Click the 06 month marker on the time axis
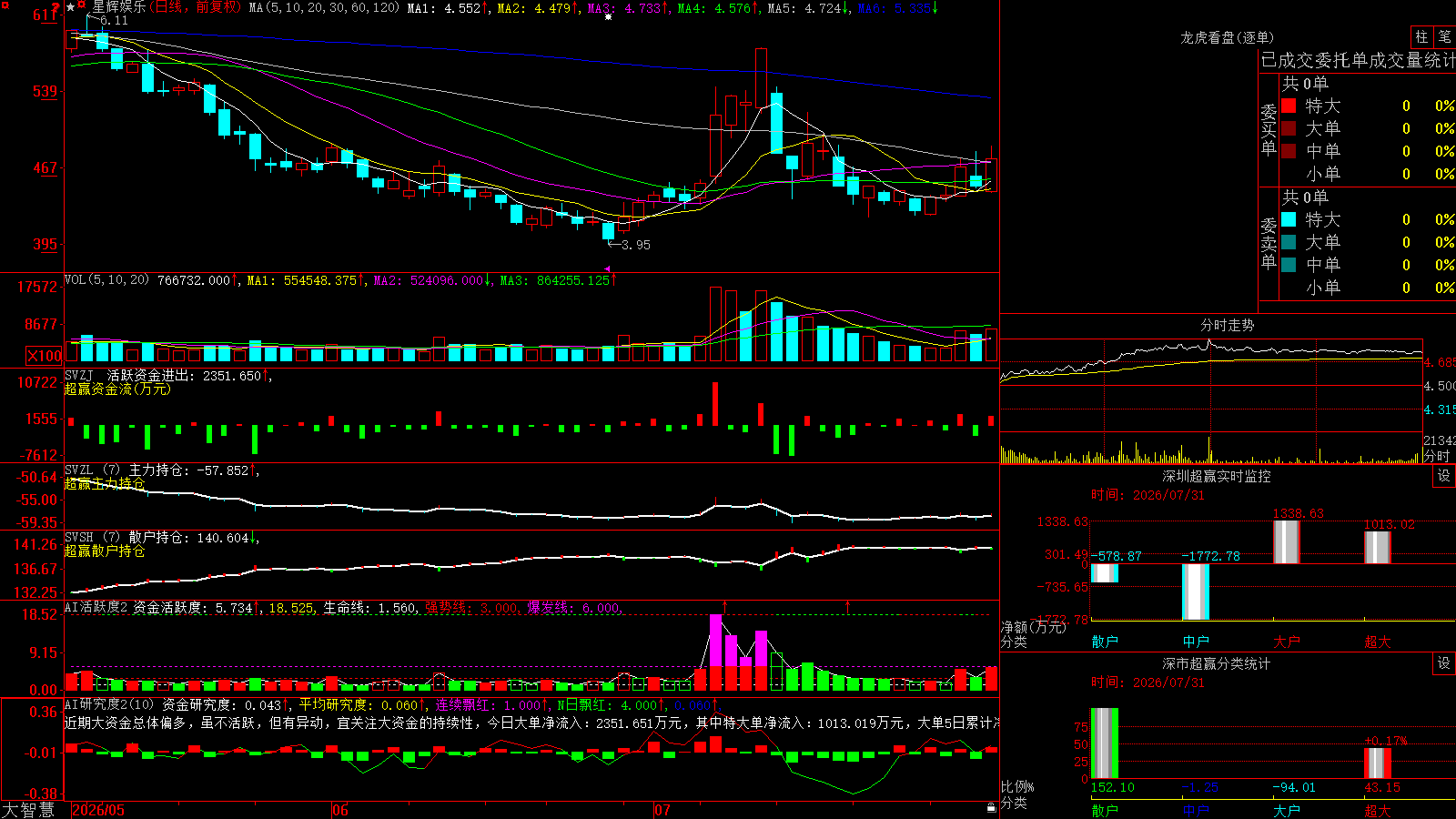Viewport: 1456px width, 819px height. (x=340, y=810)
